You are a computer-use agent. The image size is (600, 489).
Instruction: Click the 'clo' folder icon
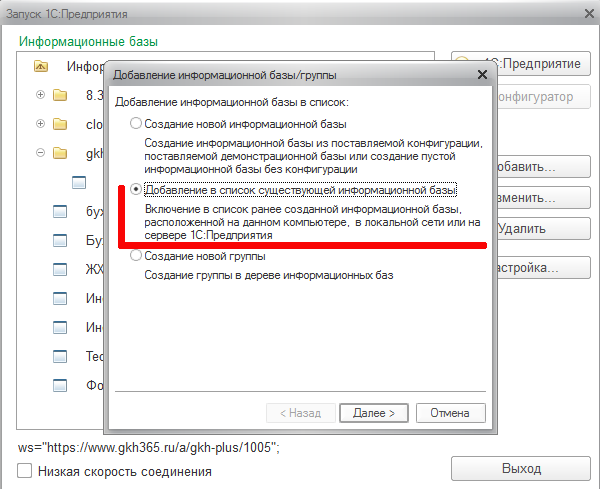click(60, 124)
